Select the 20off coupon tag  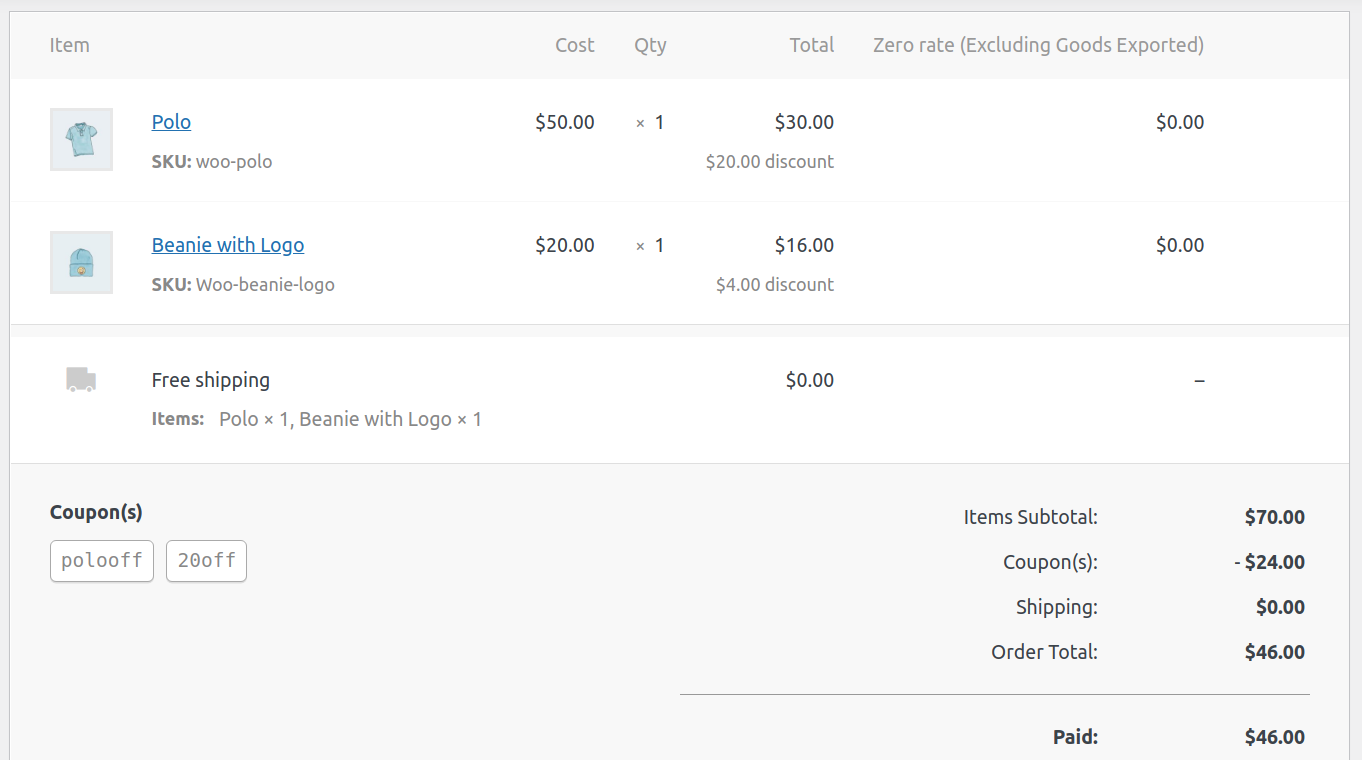tap(206, 561)
